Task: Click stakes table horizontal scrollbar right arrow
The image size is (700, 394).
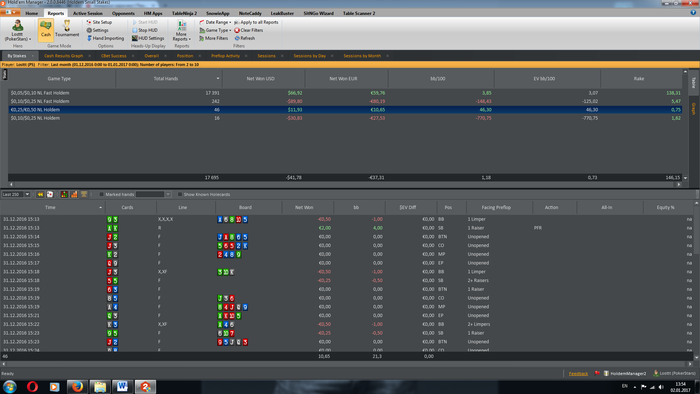Action: pos(679,184)
